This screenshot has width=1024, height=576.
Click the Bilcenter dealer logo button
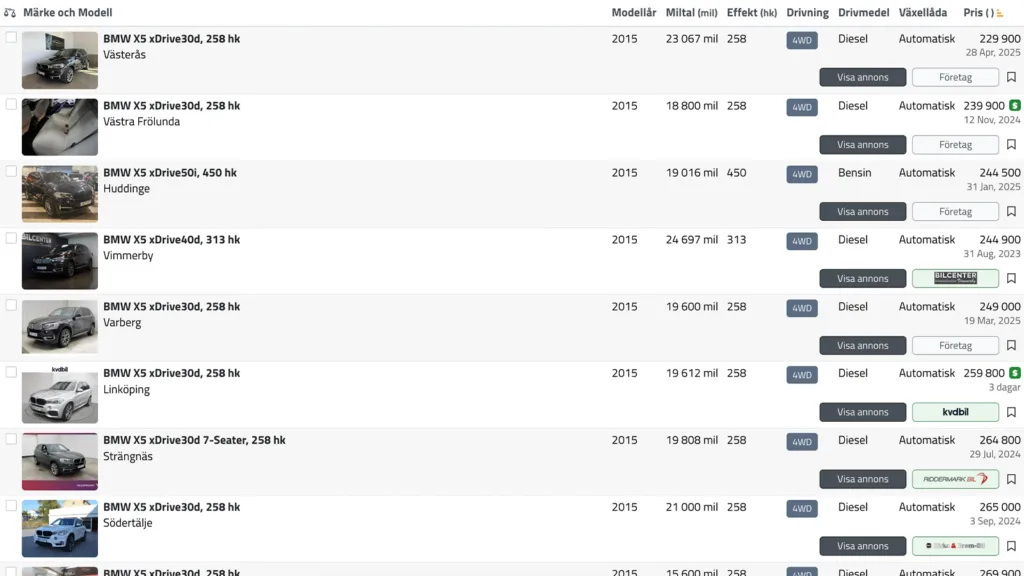point(955,278)
